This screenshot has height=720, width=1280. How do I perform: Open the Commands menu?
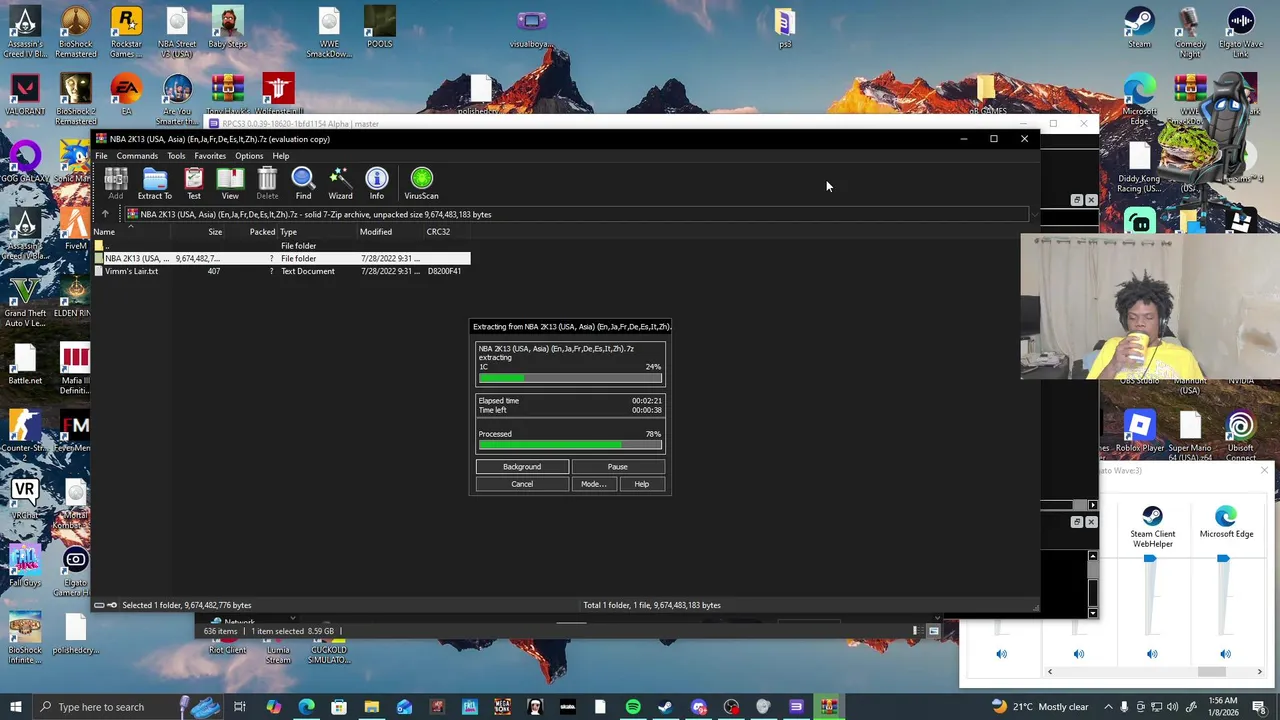137,156
